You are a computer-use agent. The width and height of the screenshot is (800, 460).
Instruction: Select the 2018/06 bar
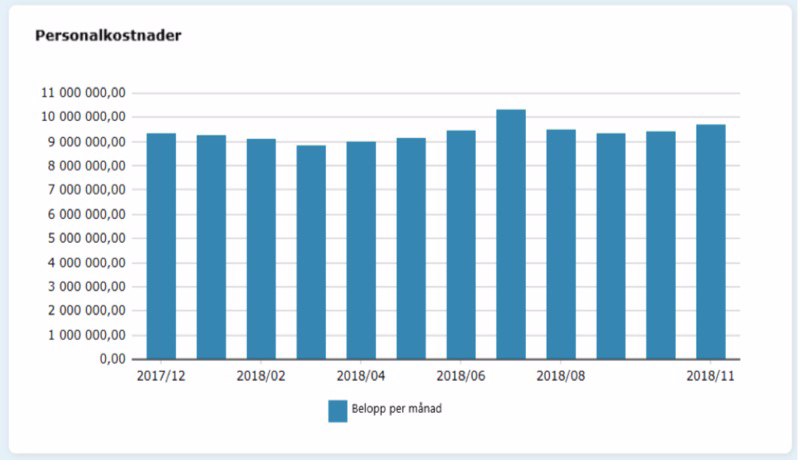point(461,245)
